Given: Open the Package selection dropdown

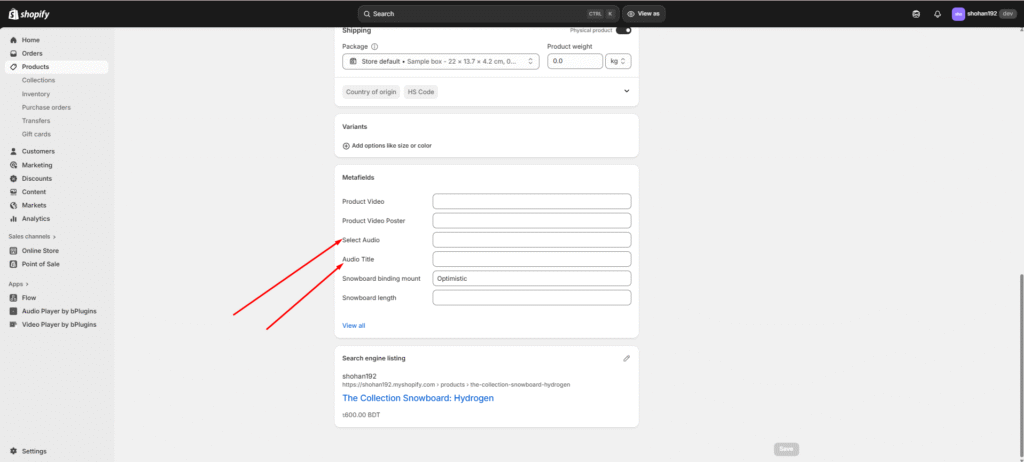Looking at the screenshot, I should pos(440,61).
